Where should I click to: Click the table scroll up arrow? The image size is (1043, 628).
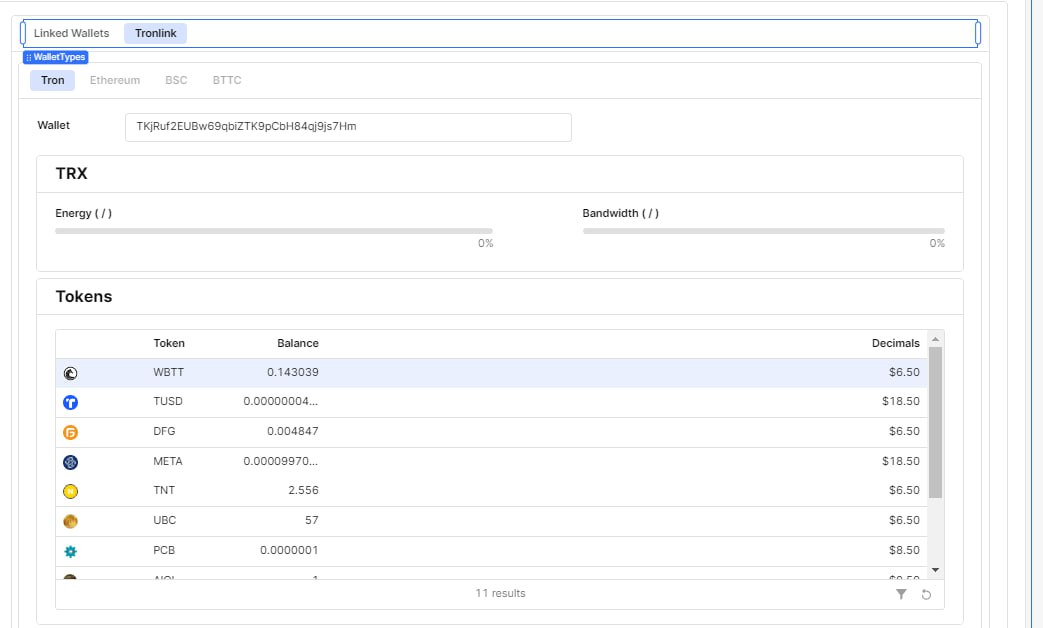click(935, 339)
